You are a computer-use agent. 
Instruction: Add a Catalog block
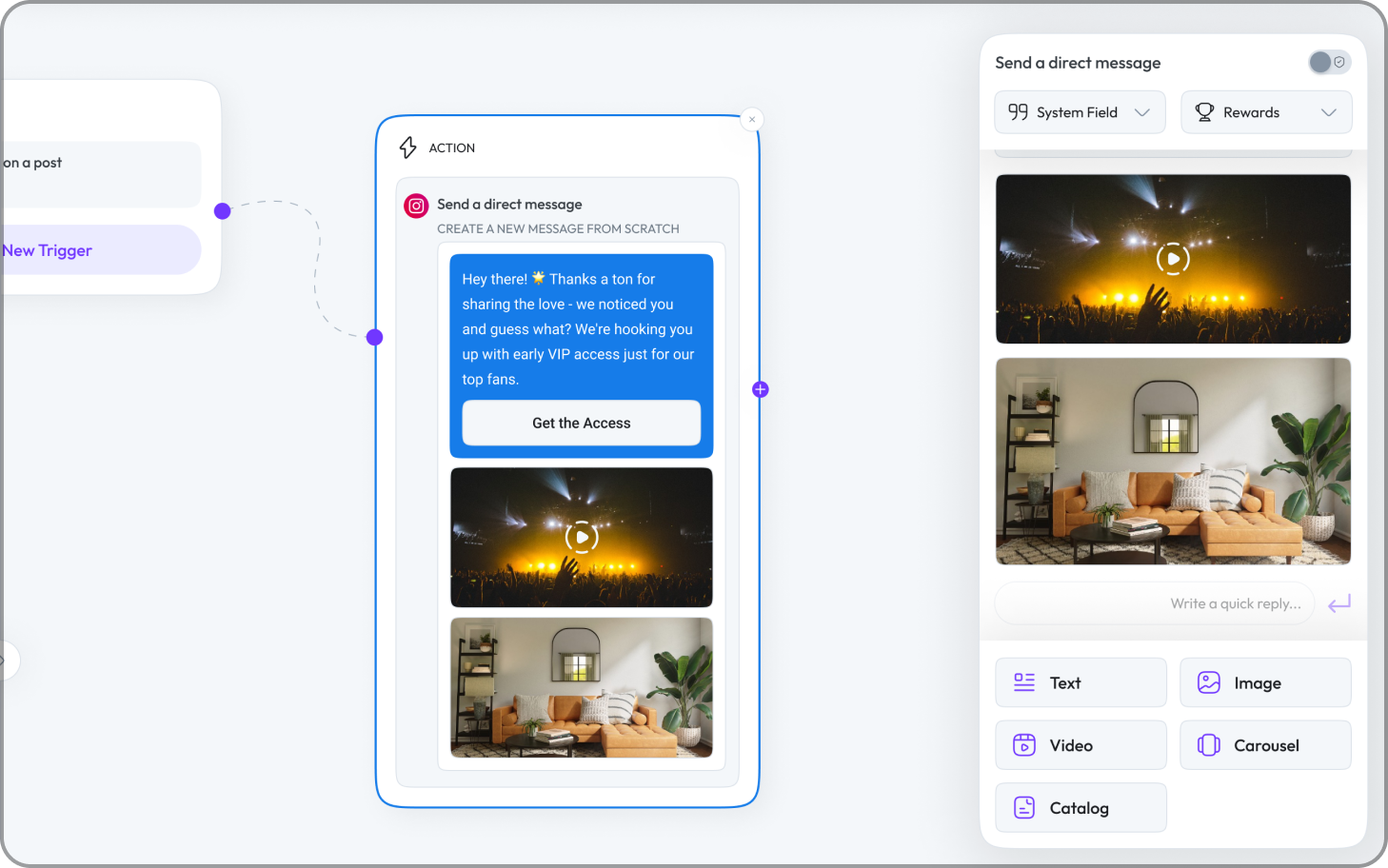click(1081, 808)
